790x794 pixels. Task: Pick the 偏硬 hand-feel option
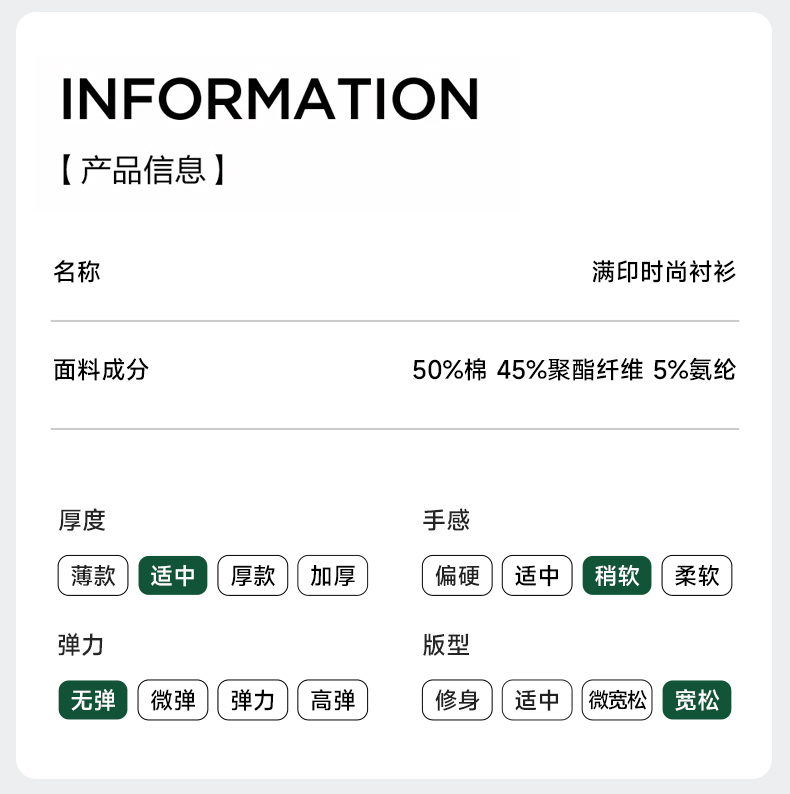tap(457, 576)
